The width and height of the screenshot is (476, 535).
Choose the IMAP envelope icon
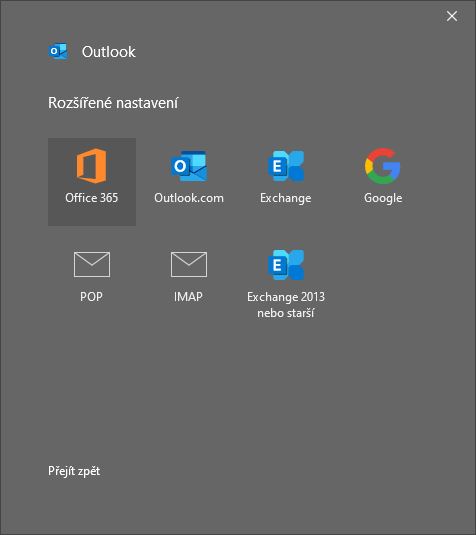(x=189, y=264)
